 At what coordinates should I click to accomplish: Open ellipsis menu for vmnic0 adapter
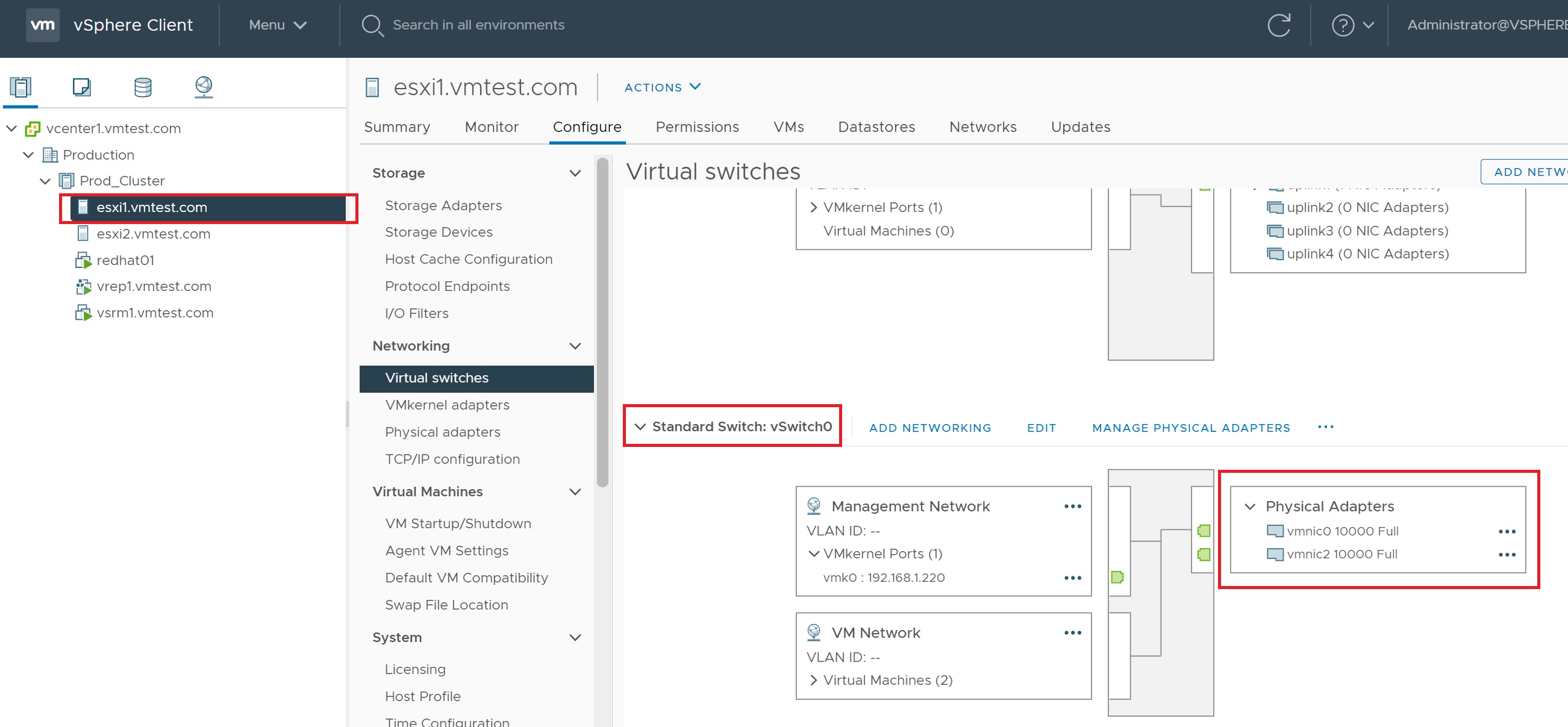pos(1507,532)
